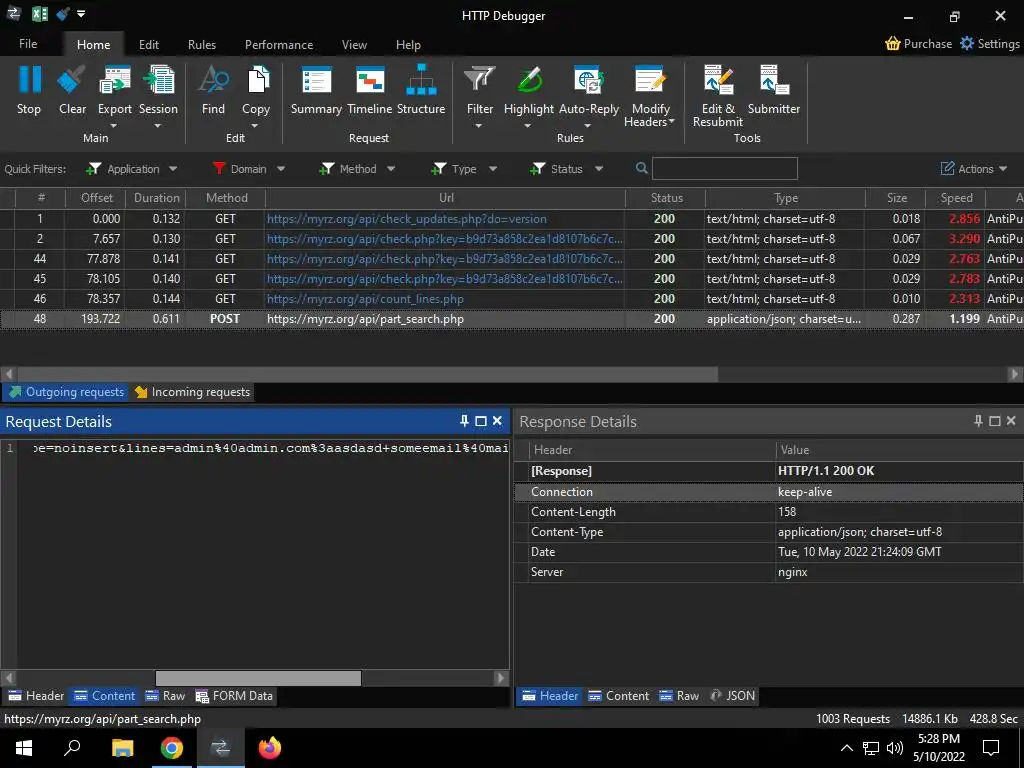
Task: Click the Request Details horizontal scrollbar thumb
Action: [258, 678]
